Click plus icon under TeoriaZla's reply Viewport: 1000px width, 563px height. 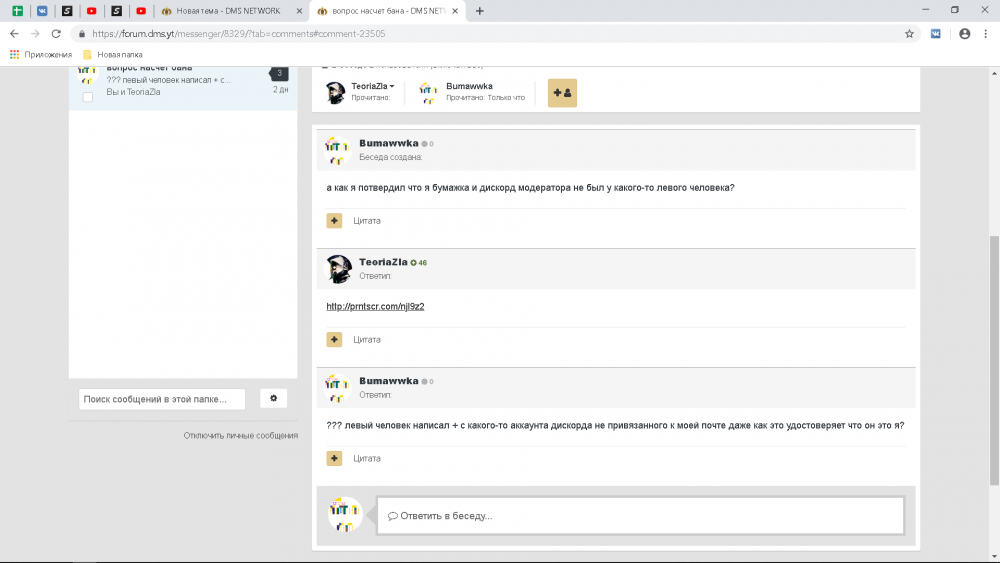pos(334,339)
